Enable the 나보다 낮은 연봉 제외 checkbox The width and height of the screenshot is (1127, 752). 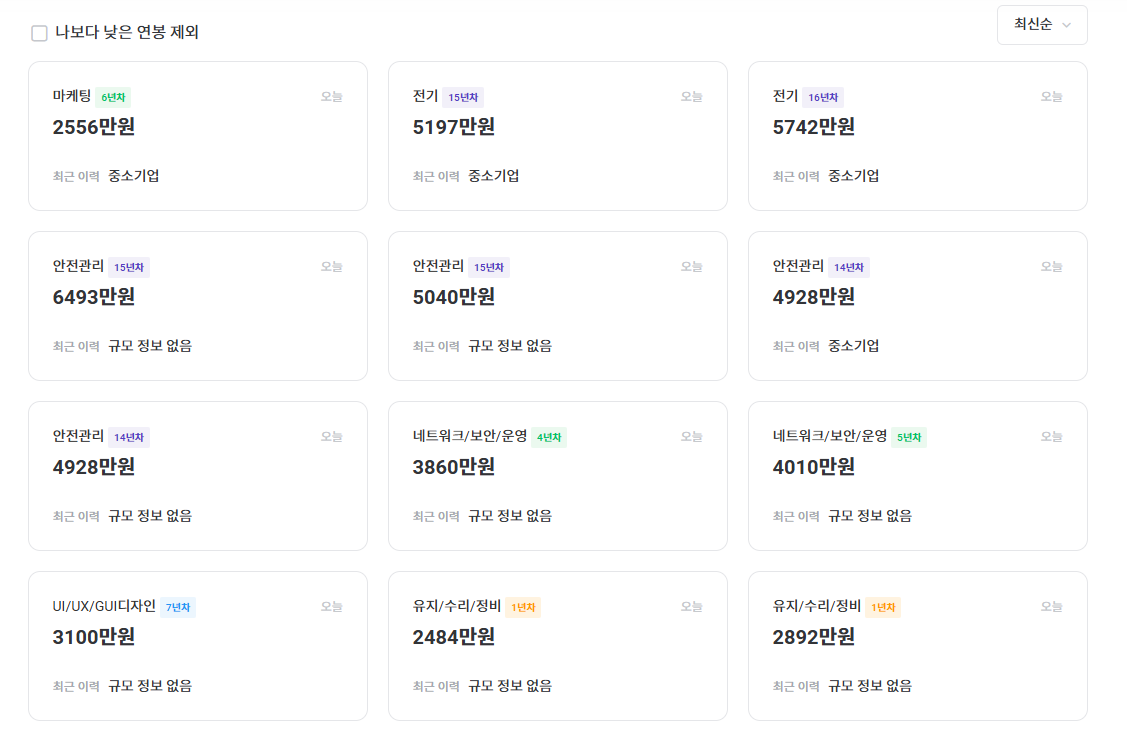point(39,33)
